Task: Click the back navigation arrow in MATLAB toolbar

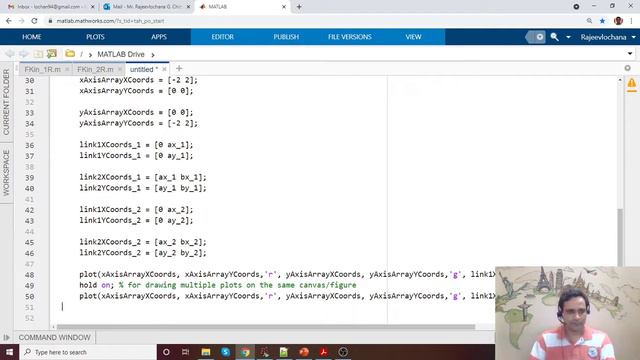Action: click(x=9, y=54)
